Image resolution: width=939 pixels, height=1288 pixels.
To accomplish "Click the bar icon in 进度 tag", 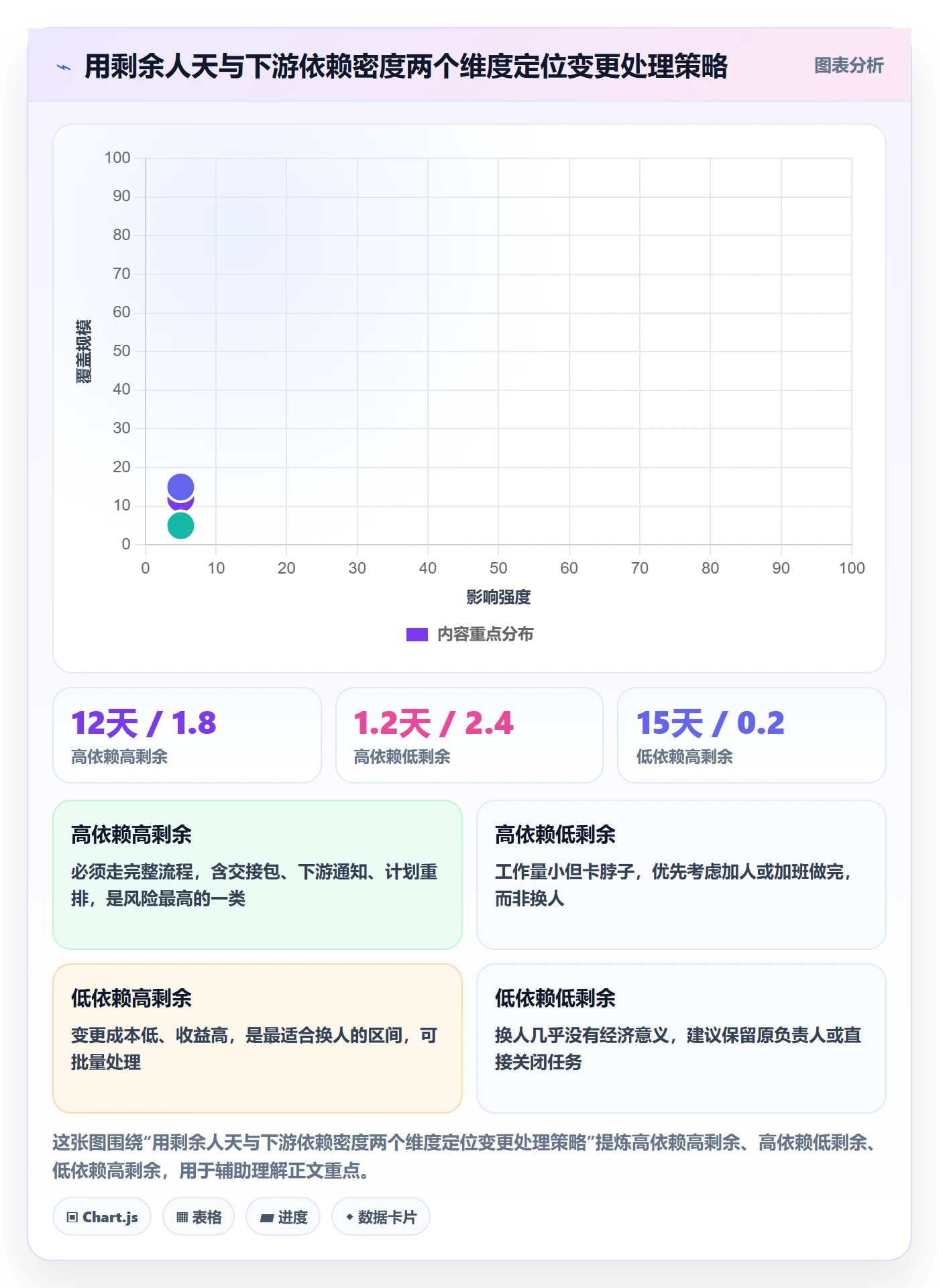I will (266, 1218).
